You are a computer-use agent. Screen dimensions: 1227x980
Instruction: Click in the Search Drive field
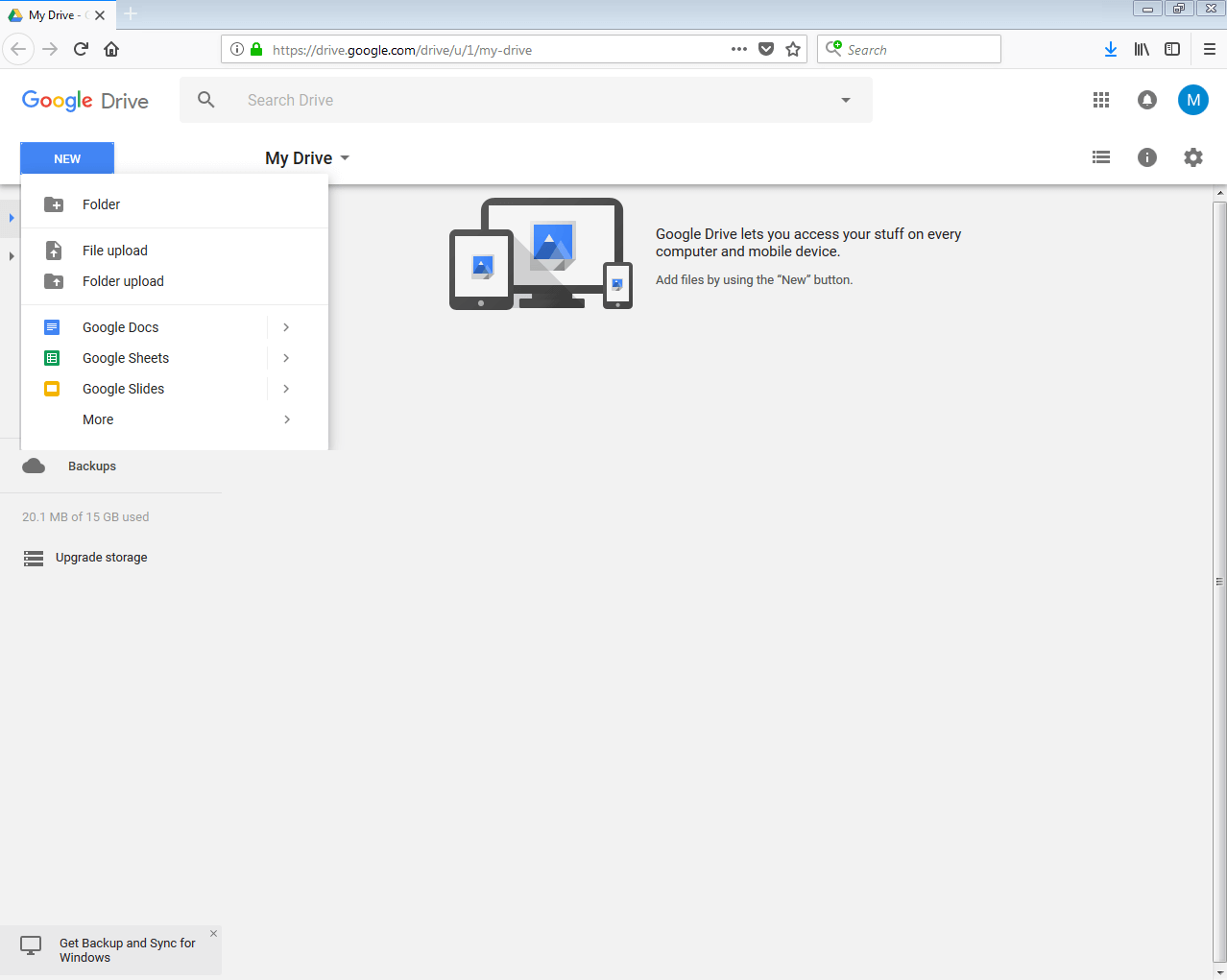[526, 100]
